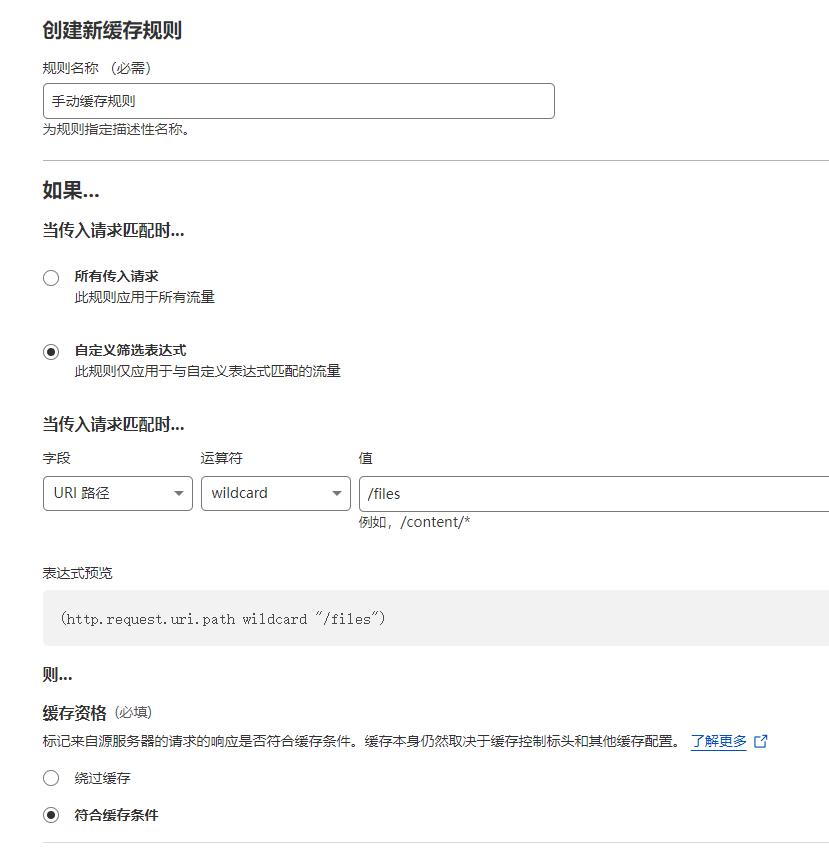
Task: Select the 符合缓存条件 radio option
Action: (51, 815)
